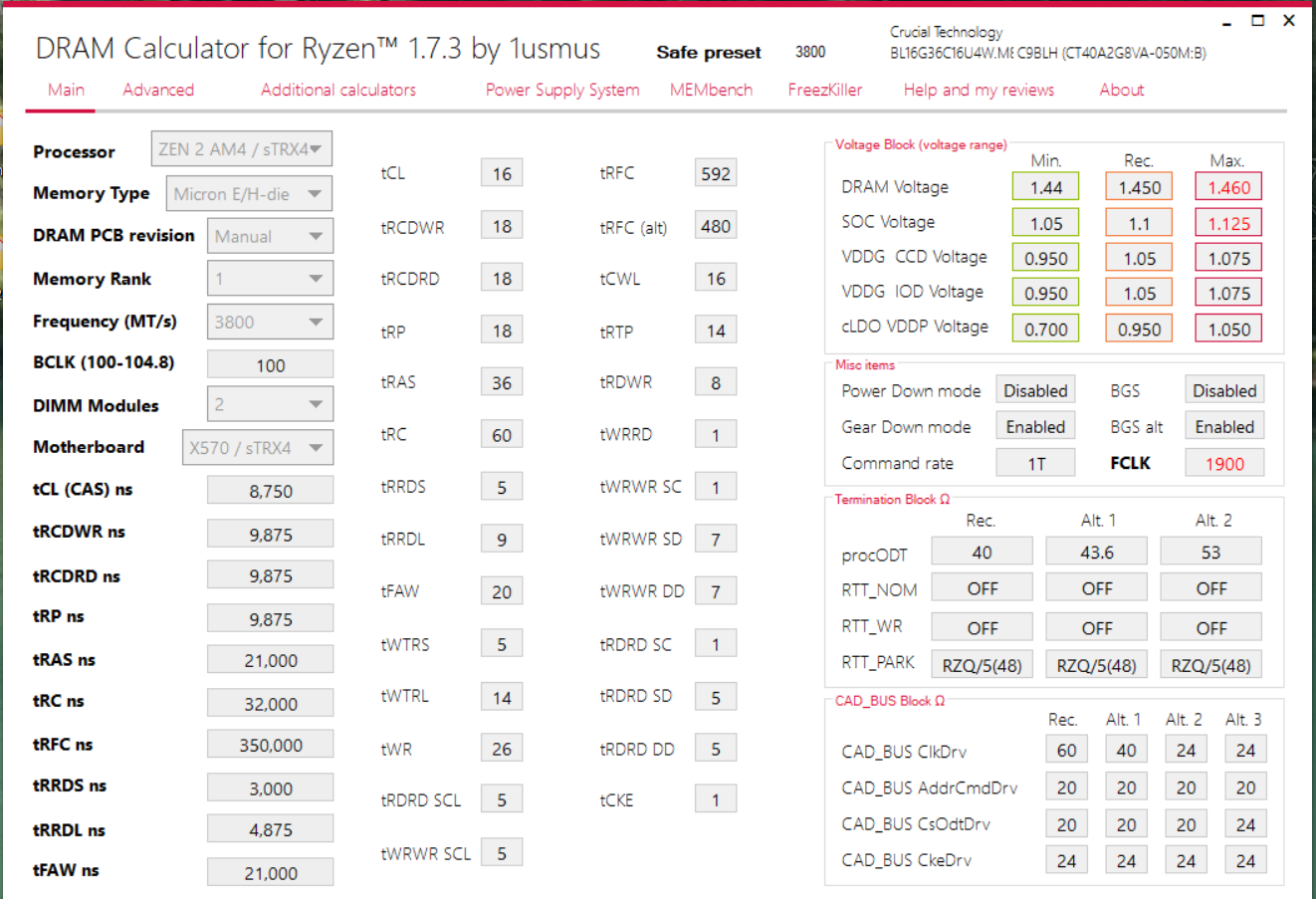Select the tRCDWR timing value box

pos(502,226)
